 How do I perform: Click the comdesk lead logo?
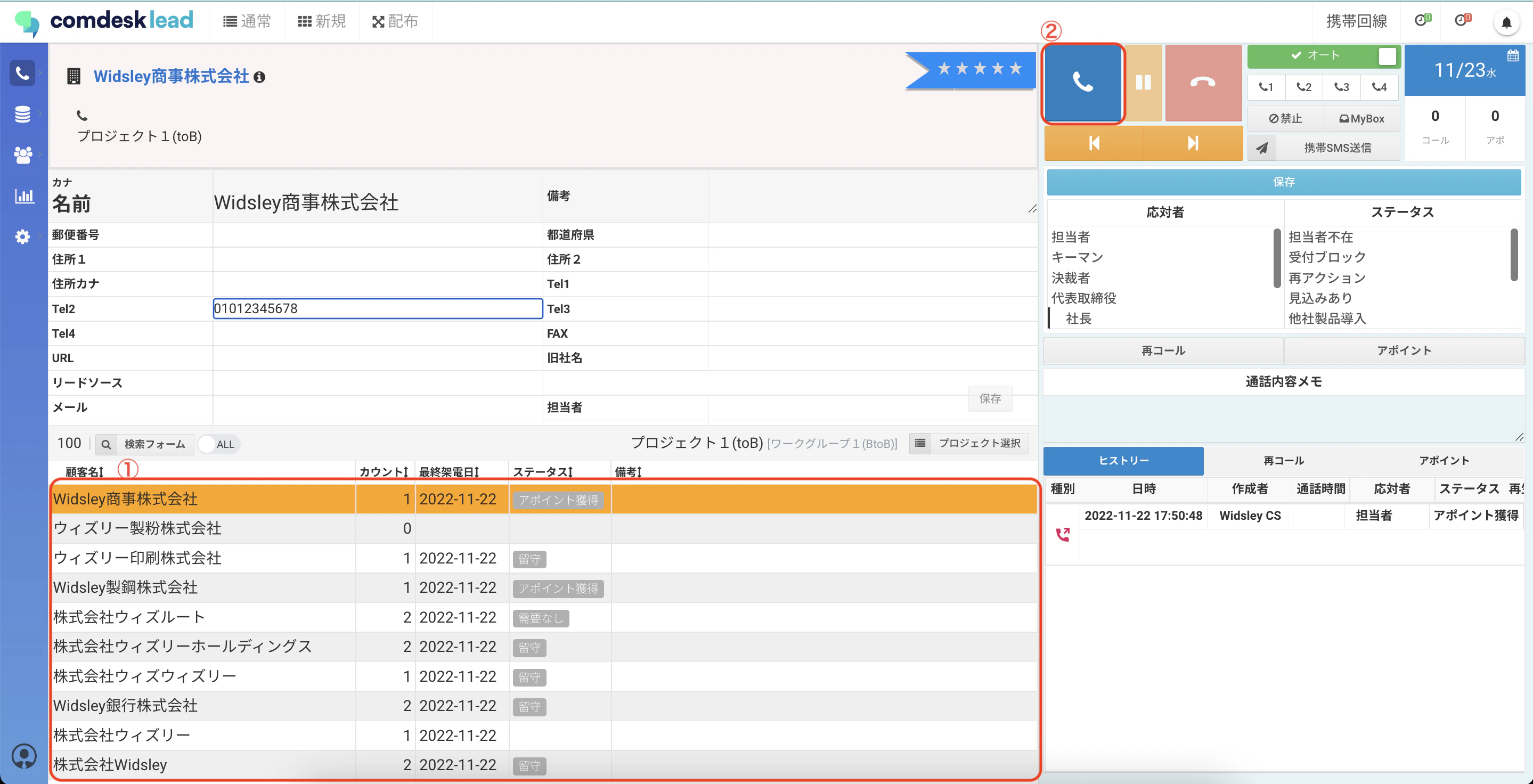[104, 21]
